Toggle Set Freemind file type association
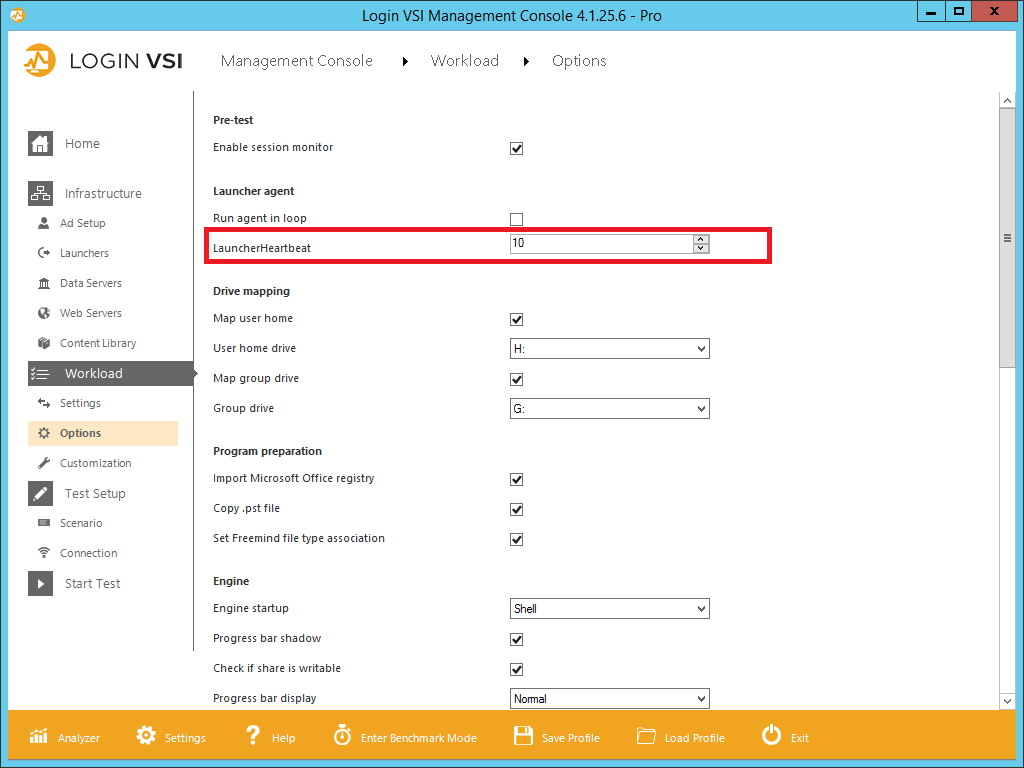 517,539
